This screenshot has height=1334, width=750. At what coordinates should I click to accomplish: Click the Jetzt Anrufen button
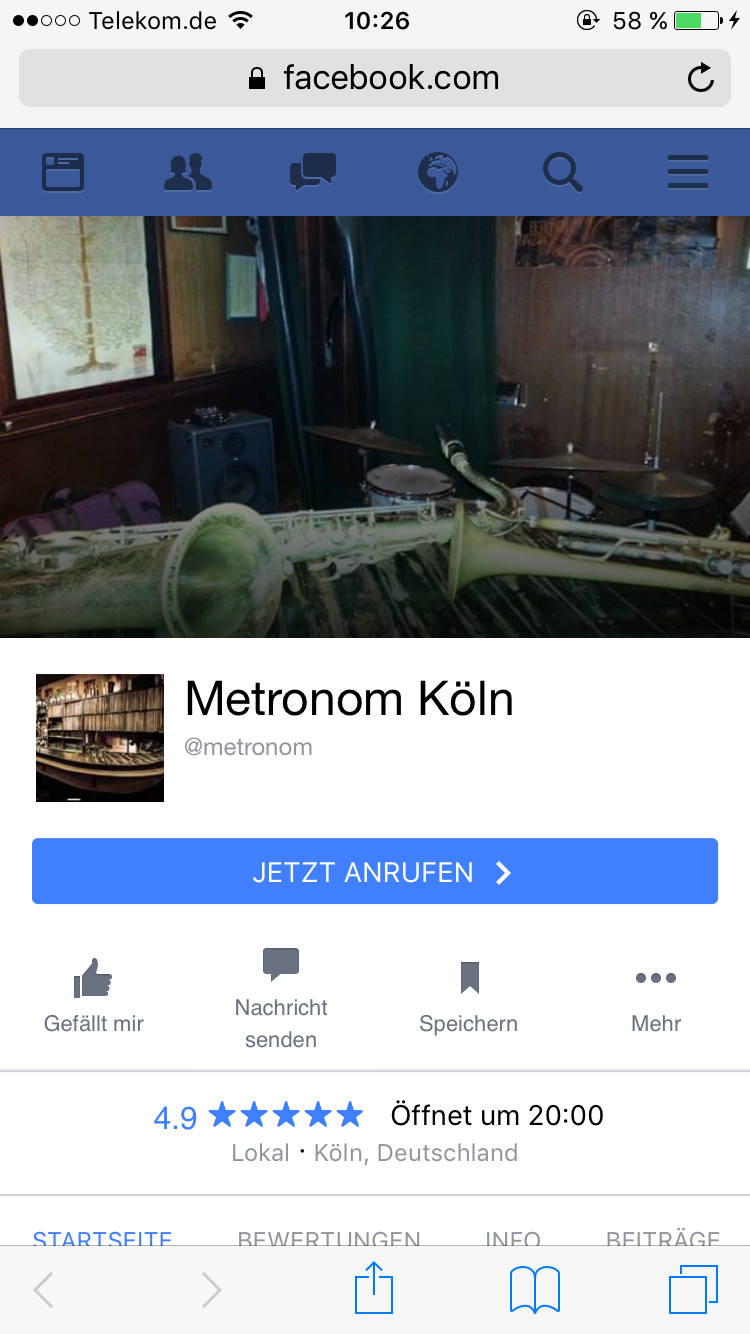click(375, 871)
